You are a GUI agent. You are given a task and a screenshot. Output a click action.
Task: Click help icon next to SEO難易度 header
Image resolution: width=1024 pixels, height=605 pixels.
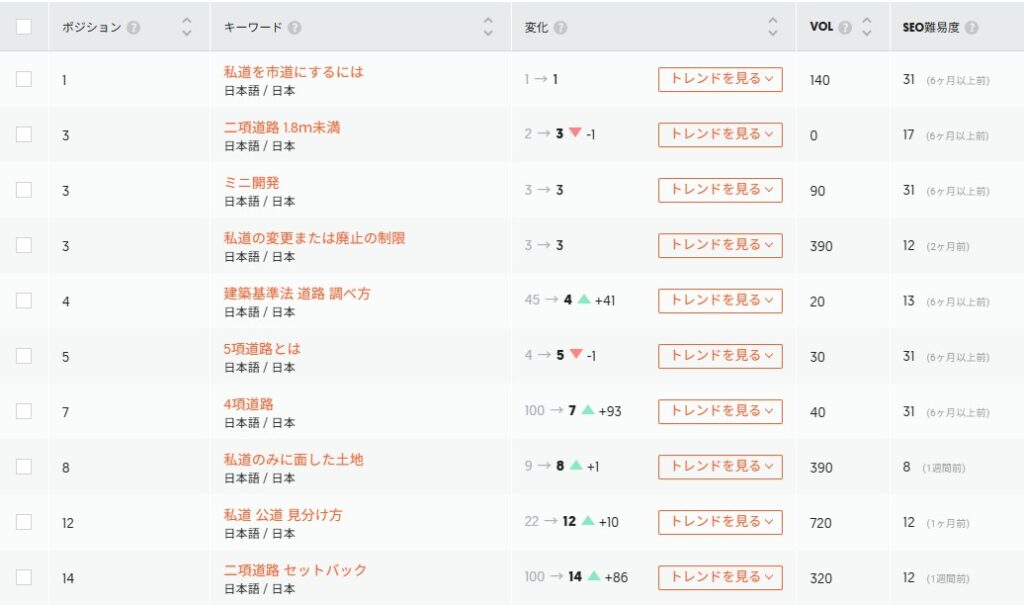tap(972, 28)
